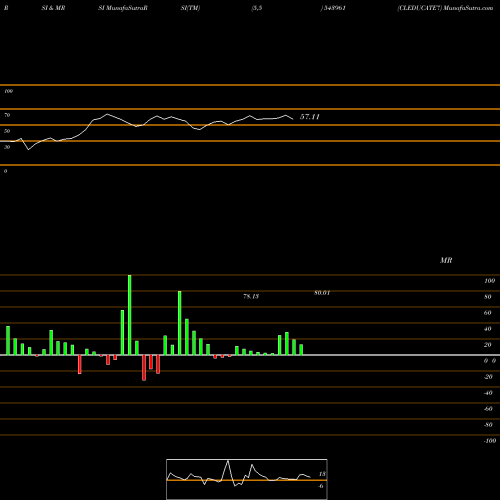Click the '60' label on the MR axis
The width and height of the screenshot is (500, 500).
click(x=488, y=313)
